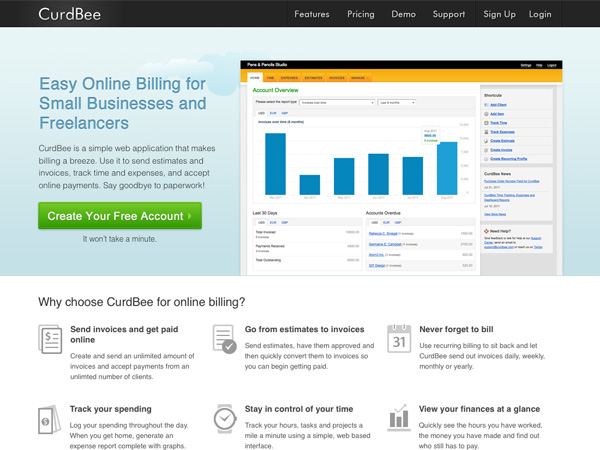This screenshot has width=600, height=450.
Task: Click the bar graph icon for finances
Action: [x=399, y=417]
